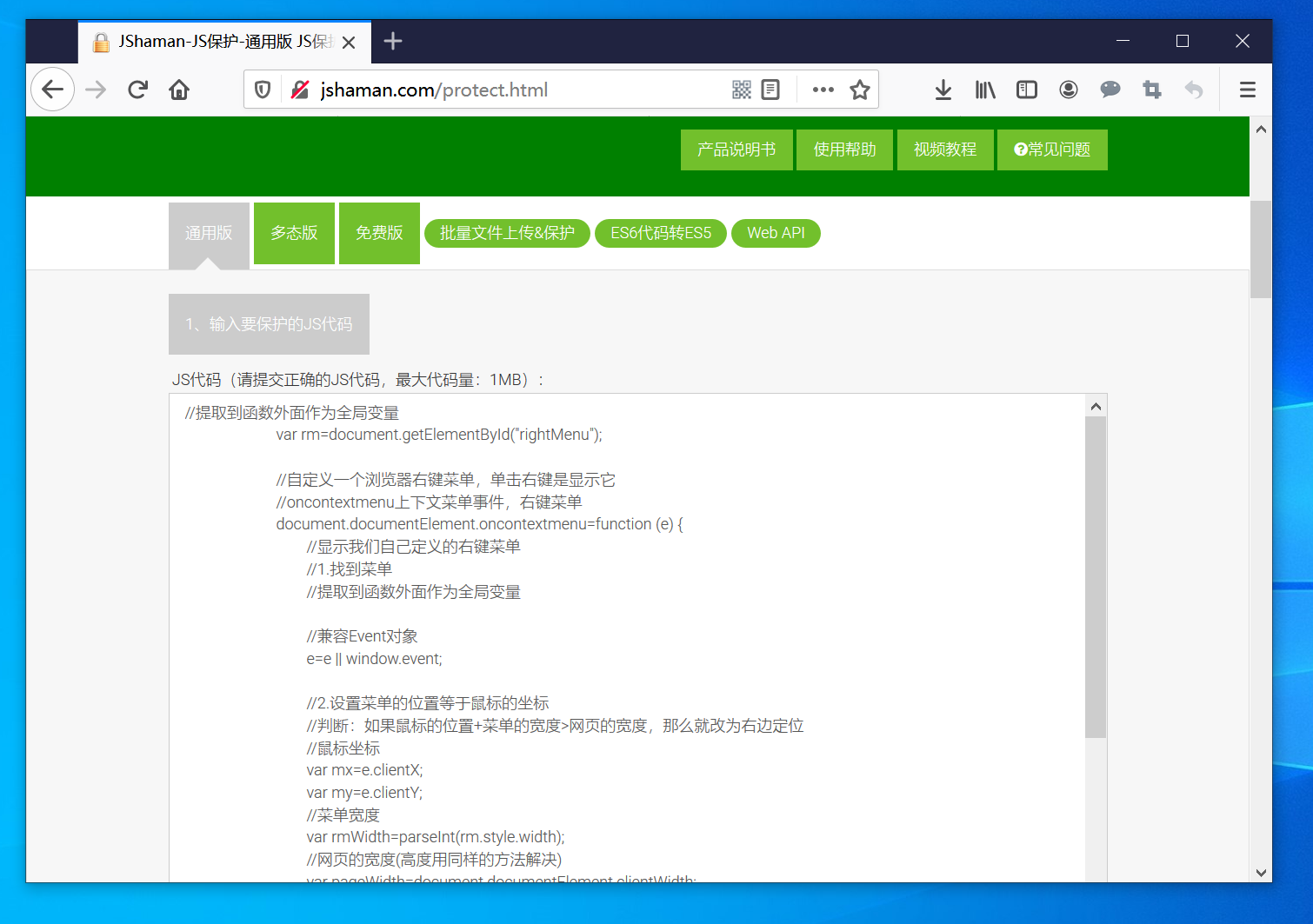The width and height of the screenshot is (1313, 924).
Task: Open the Web API link
Action: pyautogui.click(x=776, y=233)
